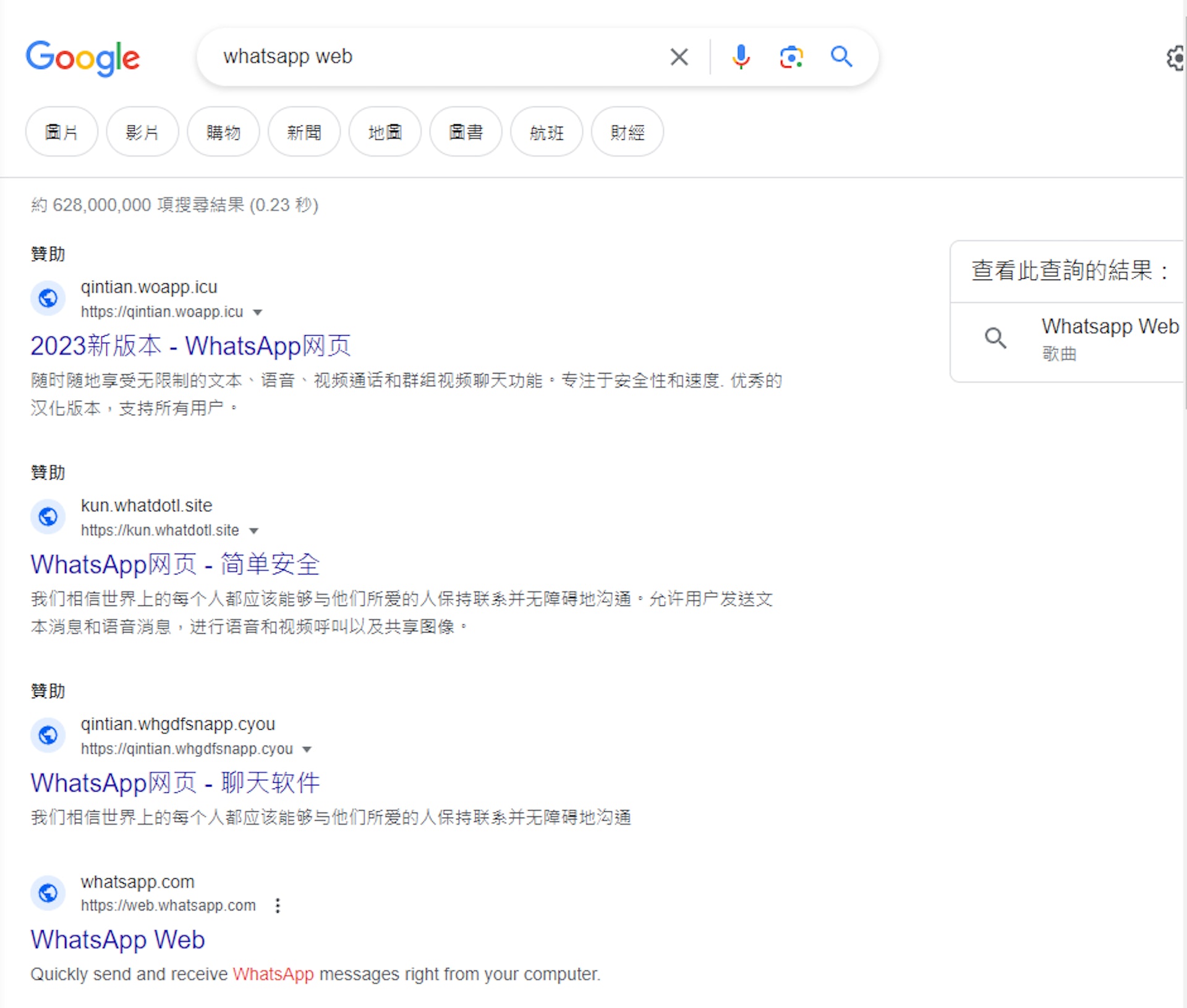Click the globe favicon for whatsapp.com
This screenshot has width=1187, height=1008.
pyautogui.click(x=48, y=893)
